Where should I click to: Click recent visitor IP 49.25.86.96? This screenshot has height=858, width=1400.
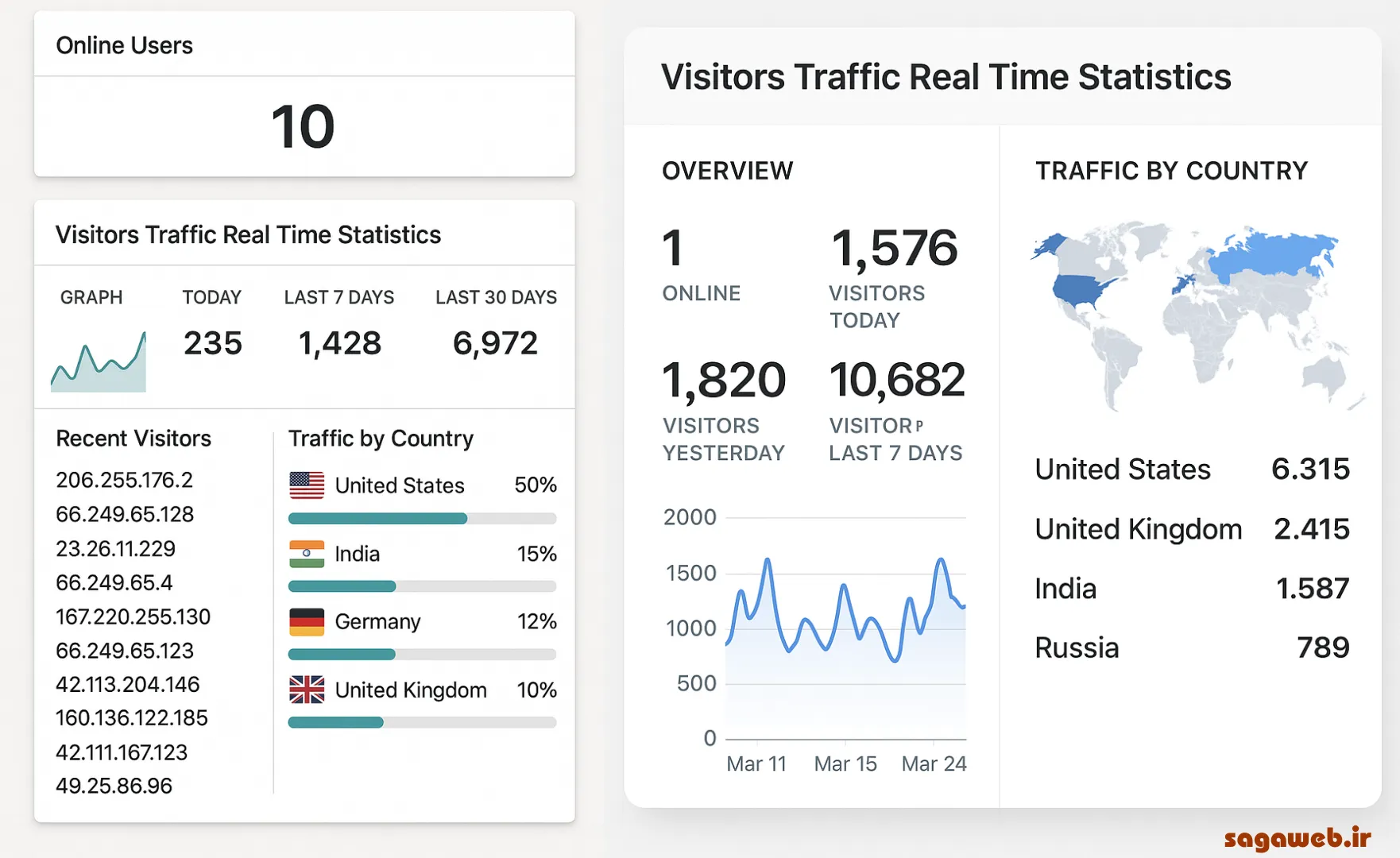(114, 786)
